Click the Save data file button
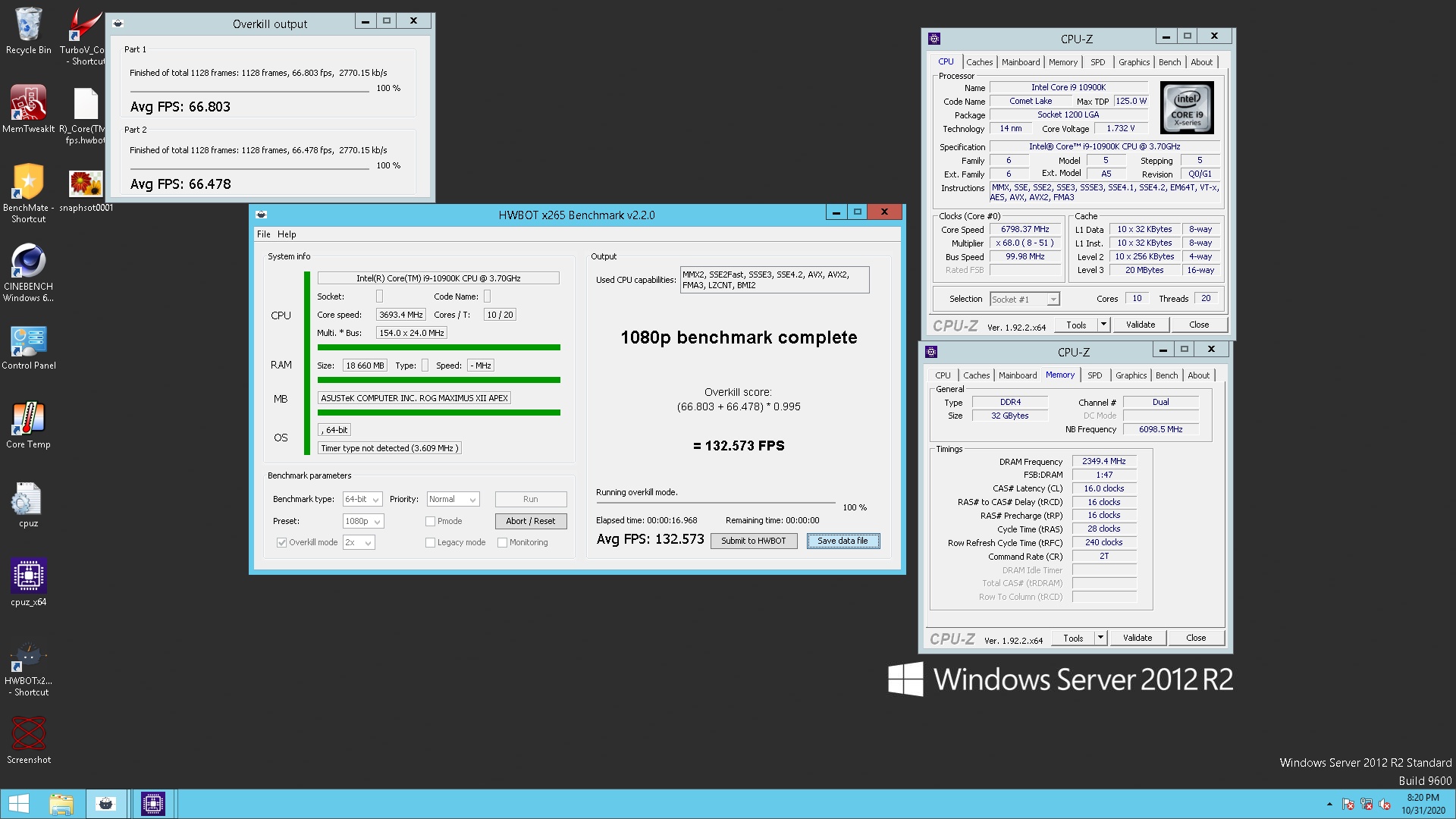1456x819 pixels. (843, 541)
